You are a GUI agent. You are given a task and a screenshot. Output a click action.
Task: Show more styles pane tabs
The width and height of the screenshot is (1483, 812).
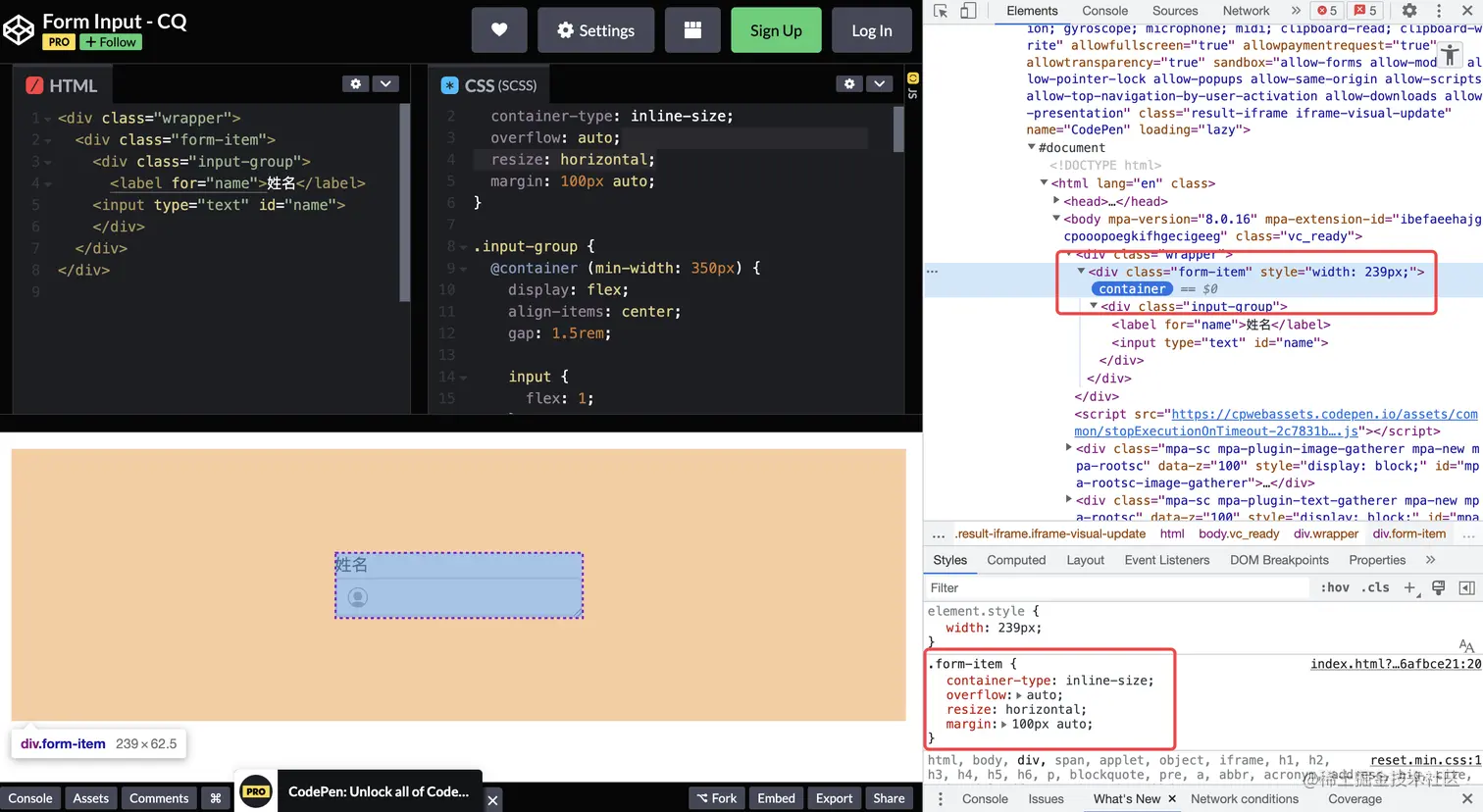coord(1430,560)
